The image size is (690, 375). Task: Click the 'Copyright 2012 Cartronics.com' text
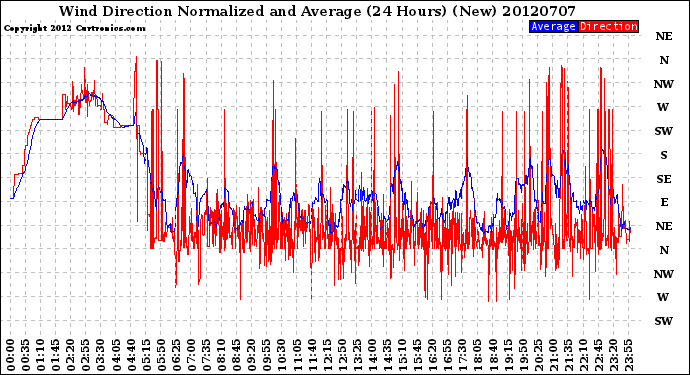coord(74,28)
